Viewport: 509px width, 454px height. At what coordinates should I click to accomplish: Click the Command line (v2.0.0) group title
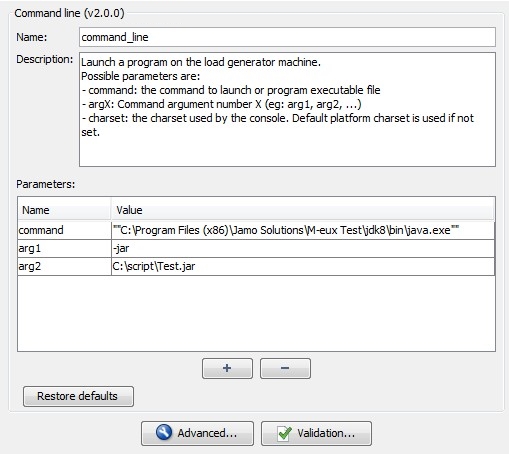(x=69, y=13)
